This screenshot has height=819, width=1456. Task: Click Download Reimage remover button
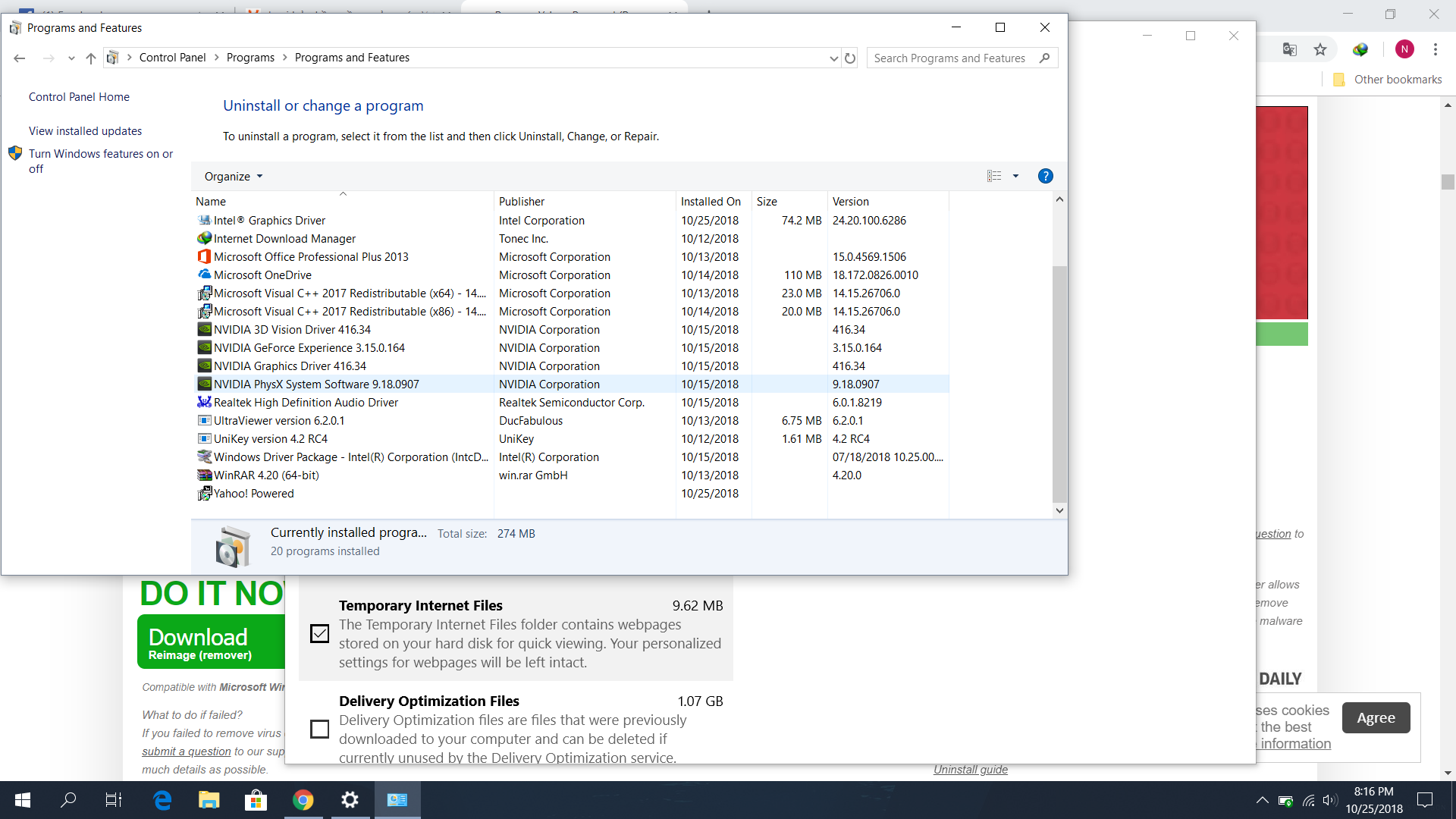(211, 642)
